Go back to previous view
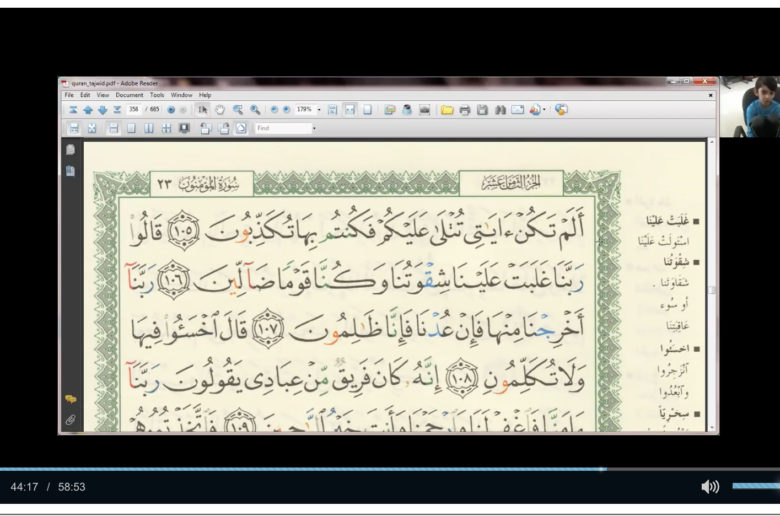This screenshot has height=516, width=780. tap(171, 110)
